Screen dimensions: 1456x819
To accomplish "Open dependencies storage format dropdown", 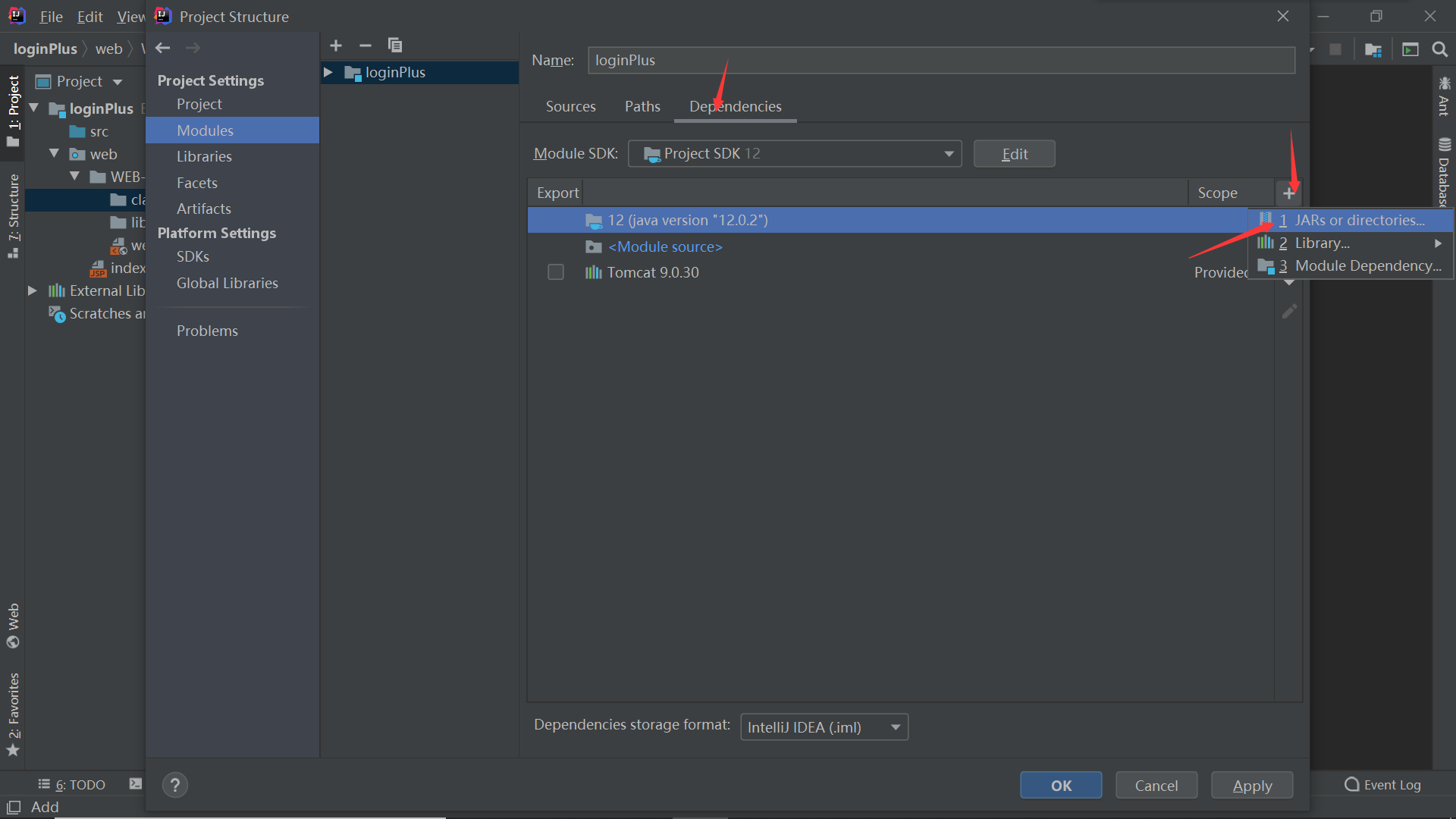I will (824, 727).
